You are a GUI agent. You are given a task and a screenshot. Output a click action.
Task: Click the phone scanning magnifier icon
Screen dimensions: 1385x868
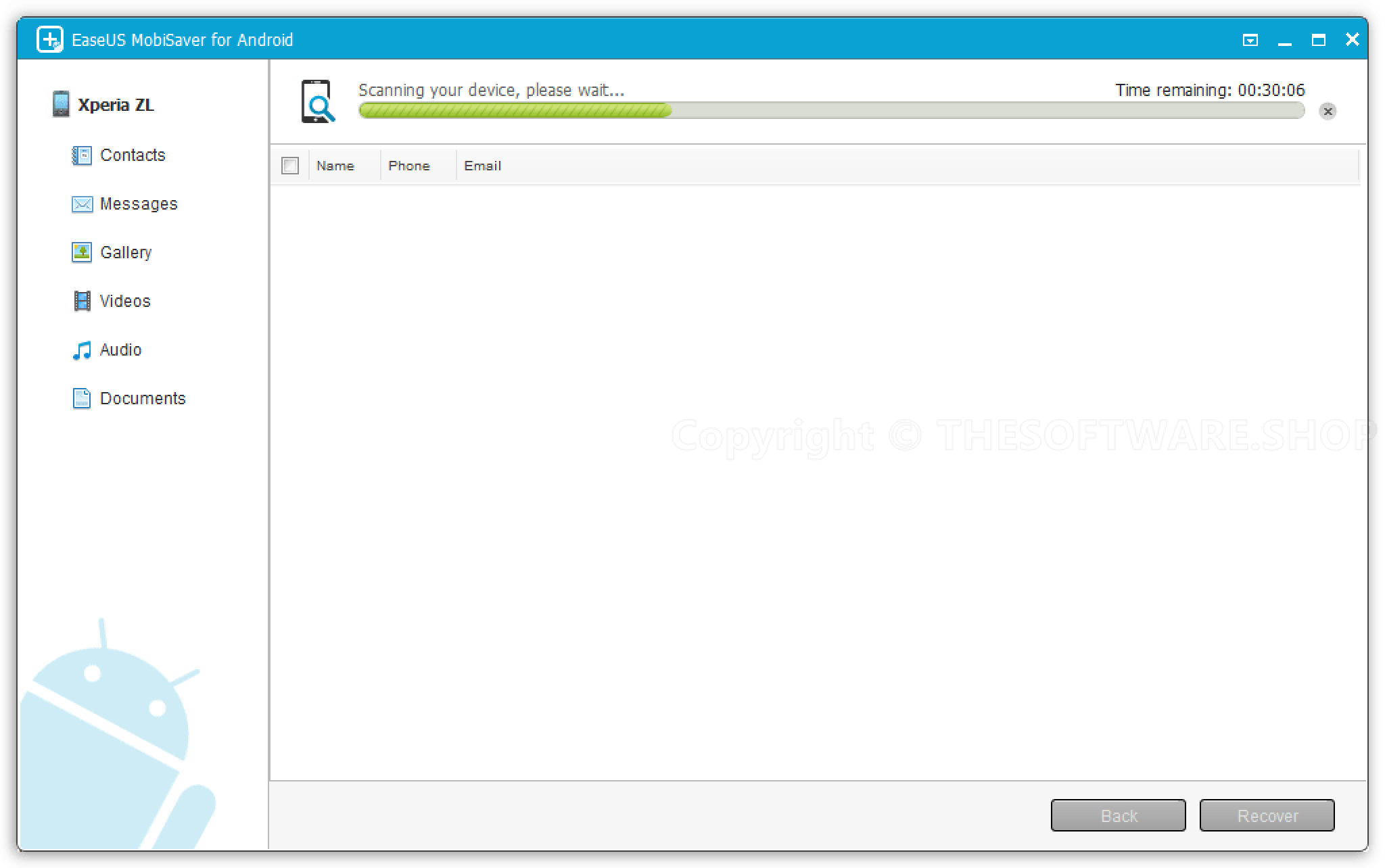coord(318,101)
